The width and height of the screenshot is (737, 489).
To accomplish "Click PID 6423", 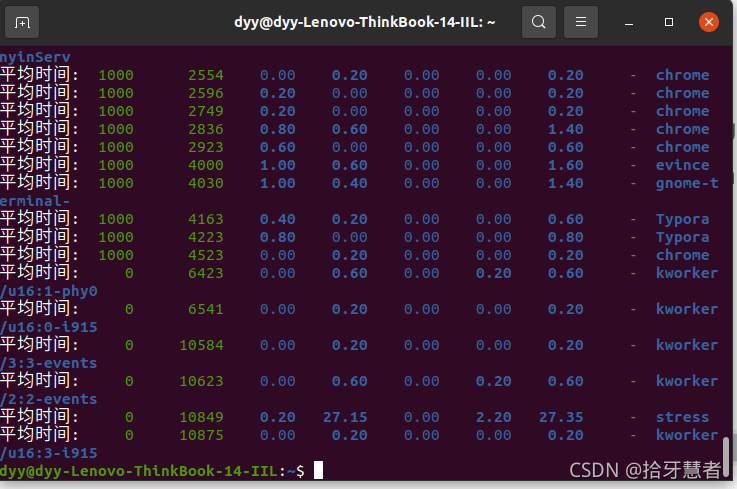I will pos(206,273).
